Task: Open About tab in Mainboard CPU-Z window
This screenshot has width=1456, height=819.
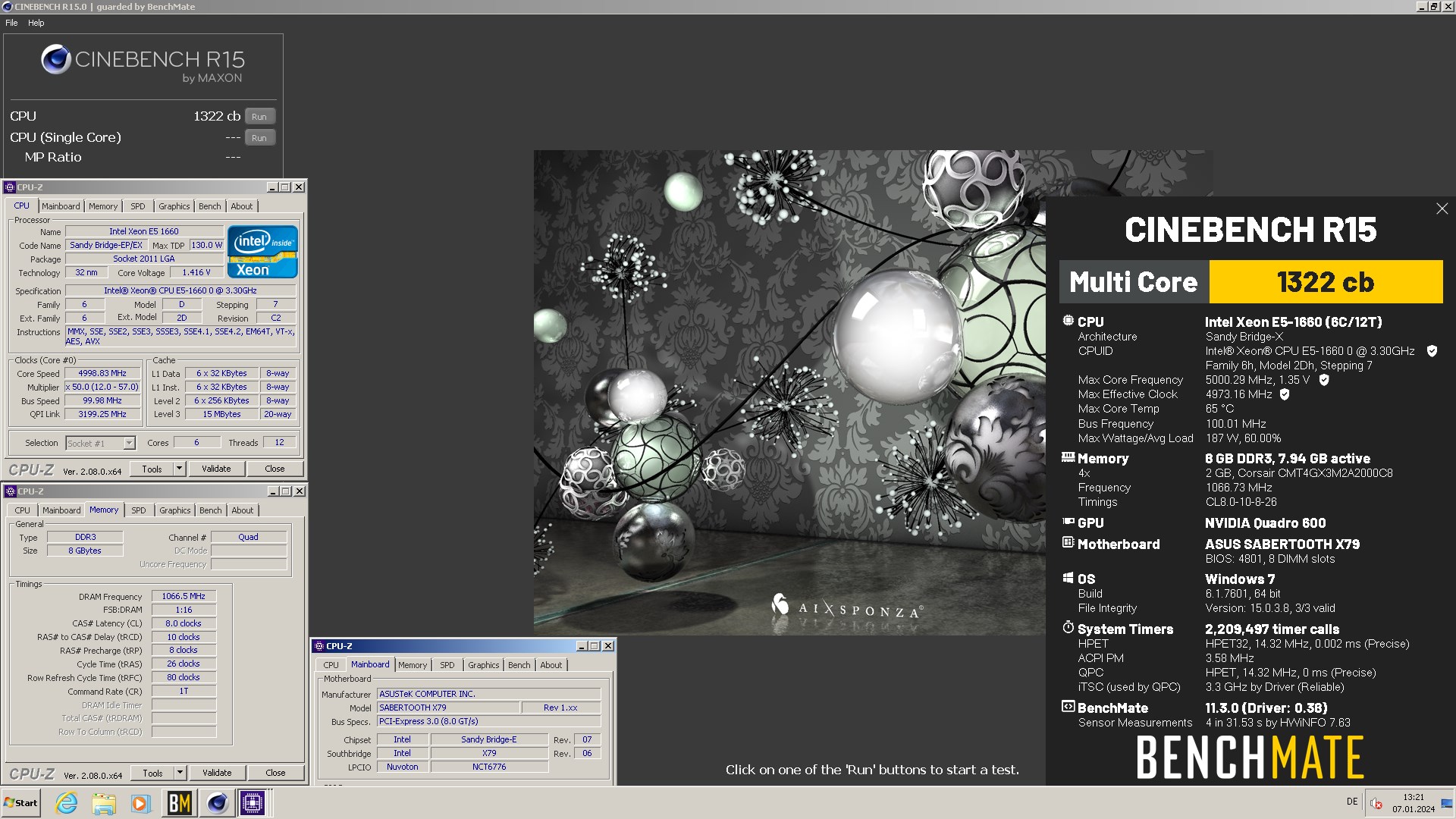Action: (x=551, y=665)
